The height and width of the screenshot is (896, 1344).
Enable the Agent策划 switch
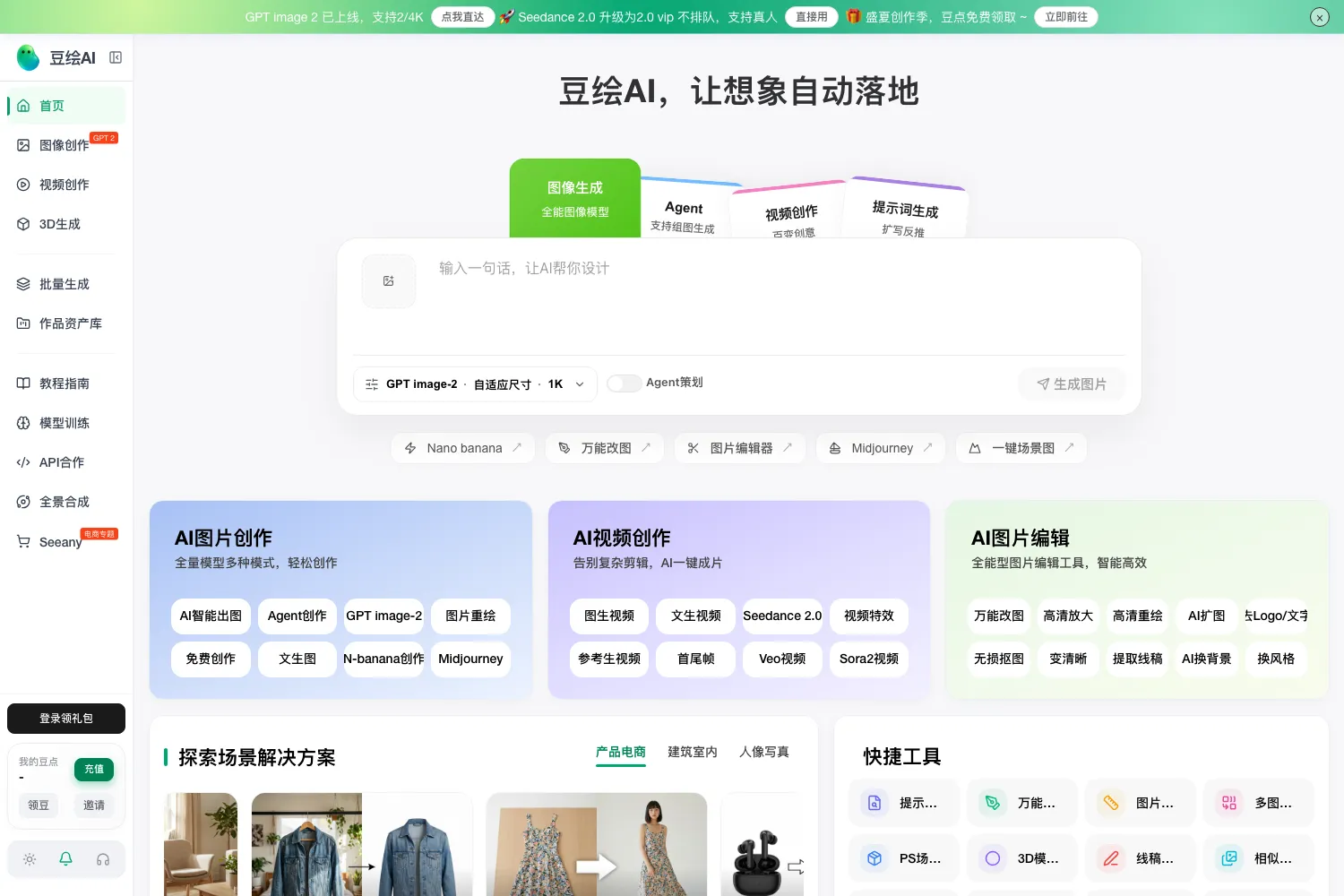pos(625,383)
